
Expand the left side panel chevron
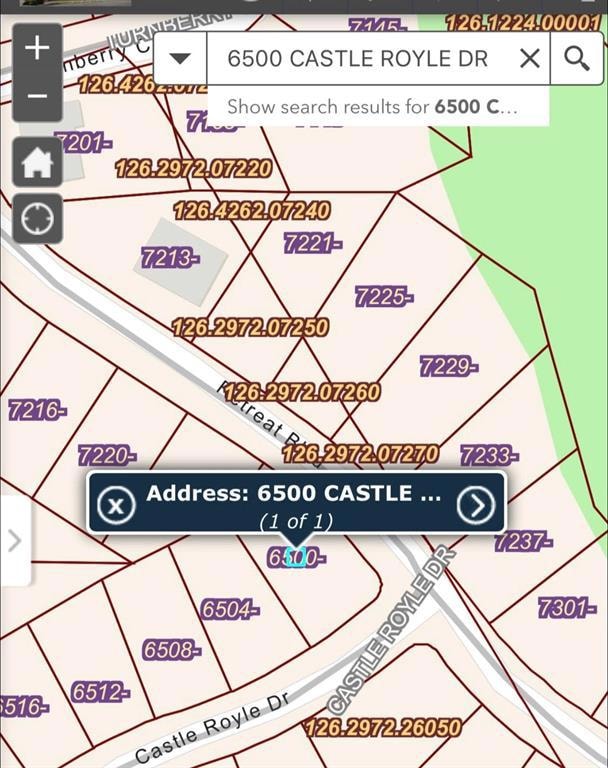14,541
